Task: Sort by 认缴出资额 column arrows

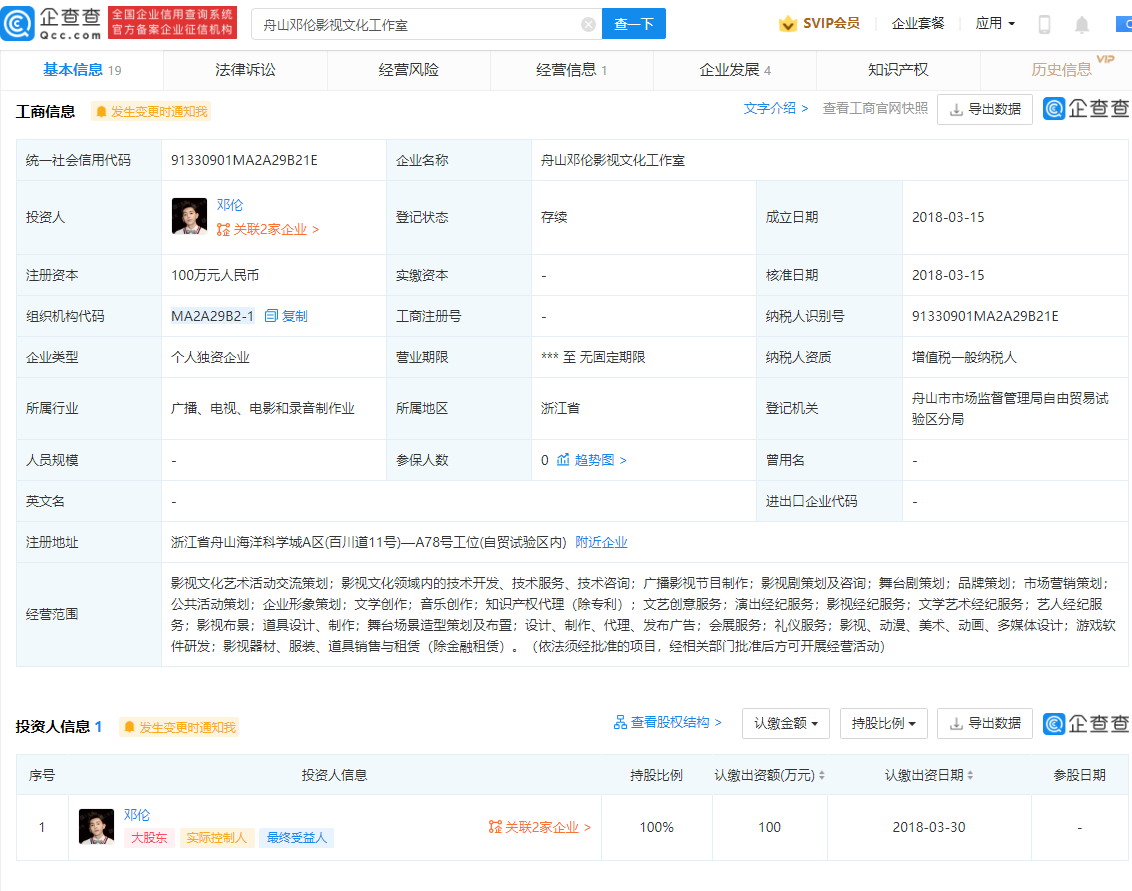Action: (822, 775)
